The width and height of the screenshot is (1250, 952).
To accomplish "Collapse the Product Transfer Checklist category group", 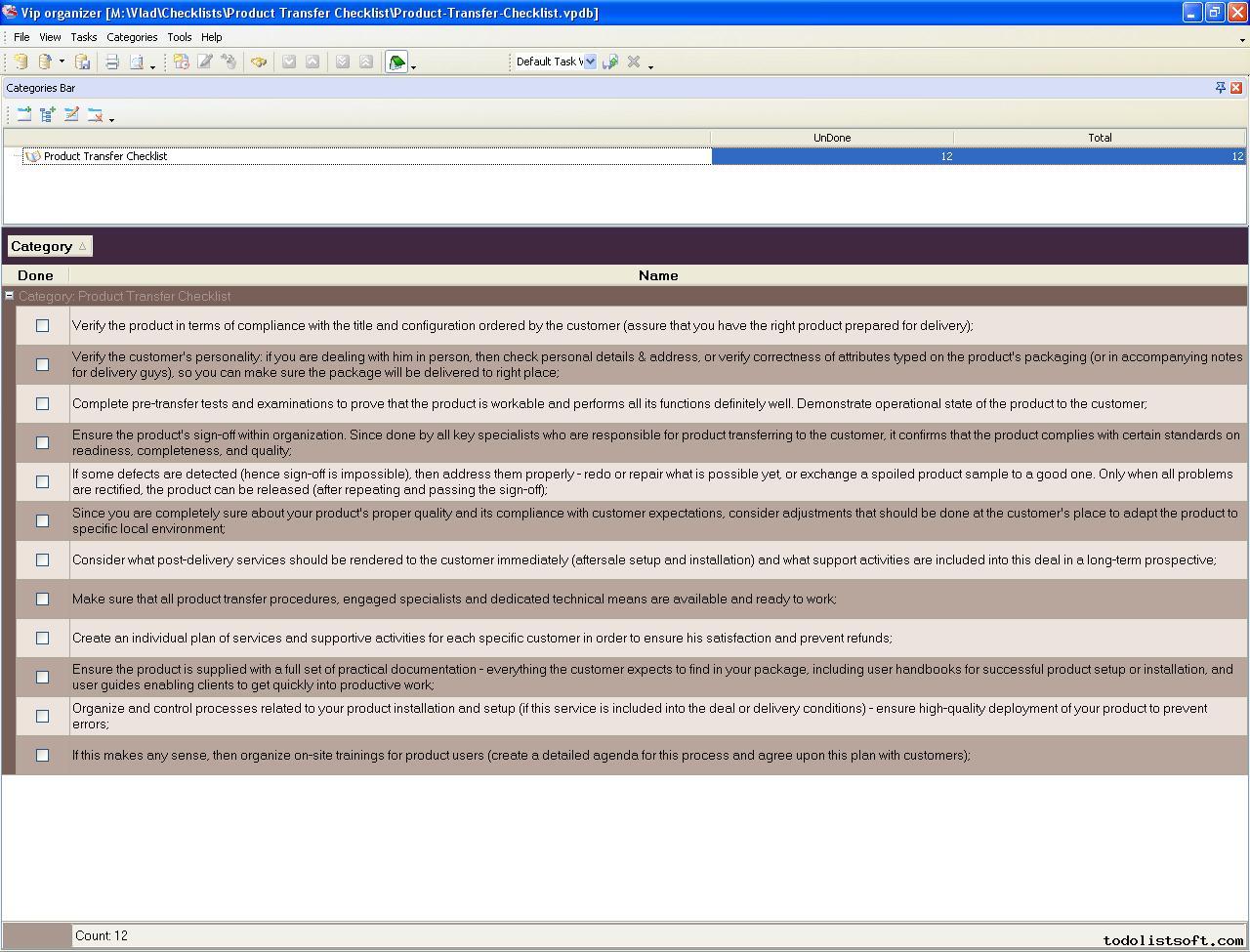I will [9, 296].
